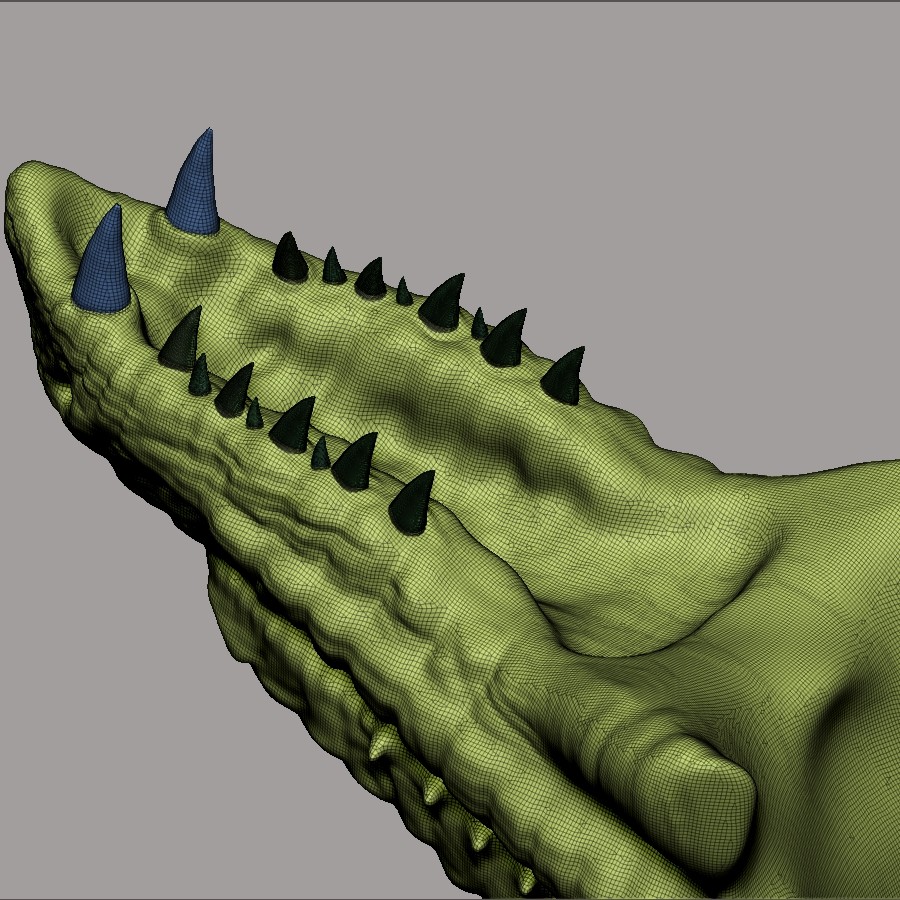Image resolution: width=900 pixels, height=900 pixels.
Task: Select the first dark spike behind tall blue horn
Action: [x=289, y=258]
